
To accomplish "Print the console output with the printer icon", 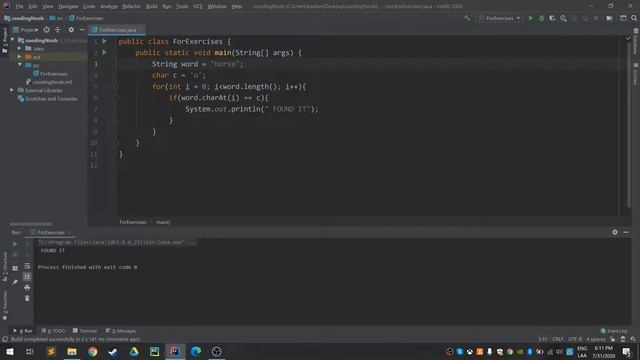I will [27, 288].
